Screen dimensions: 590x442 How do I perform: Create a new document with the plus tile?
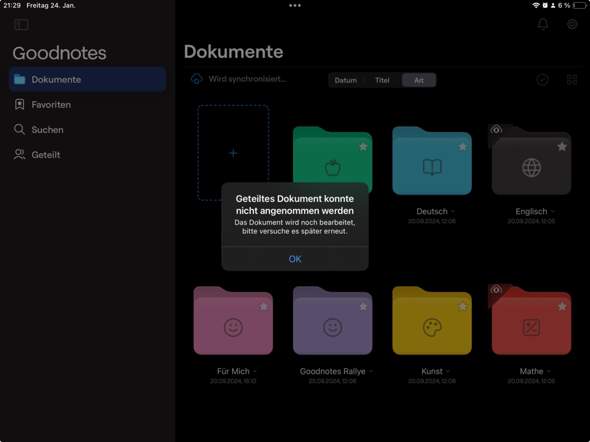[x=233, y=153]
